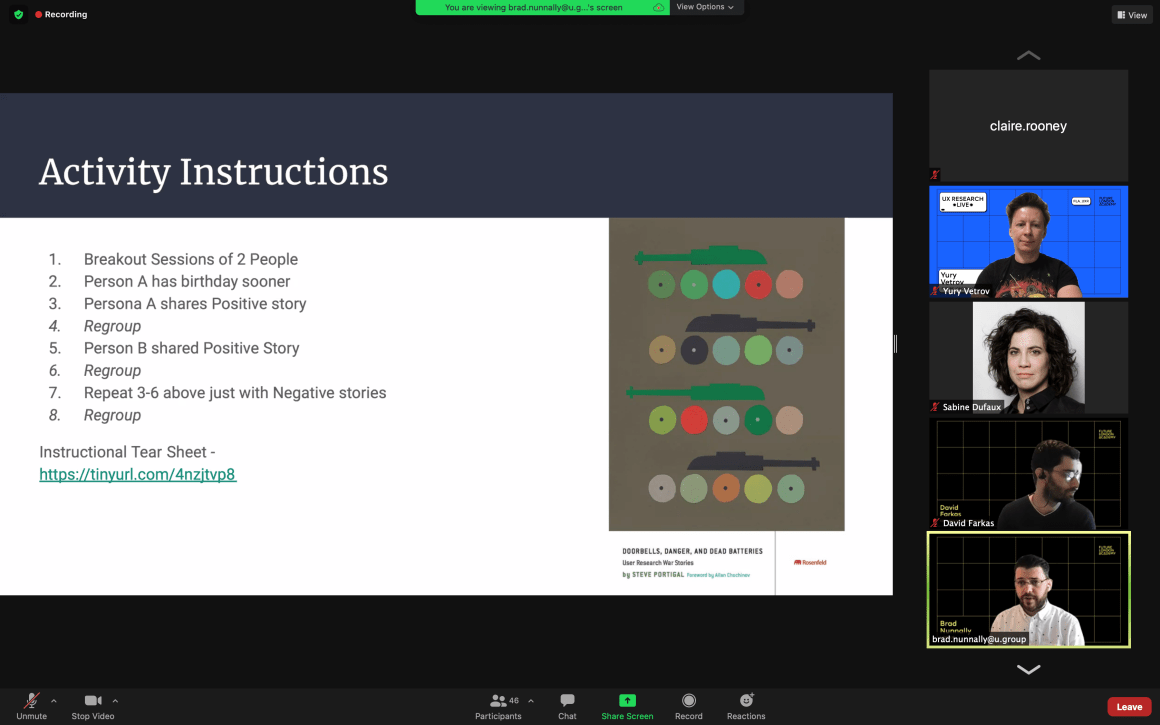This screenshot has width=1160, height=725.
Task: Click the 'Activity Instructions' slide title
Action: tap(213, 172)
